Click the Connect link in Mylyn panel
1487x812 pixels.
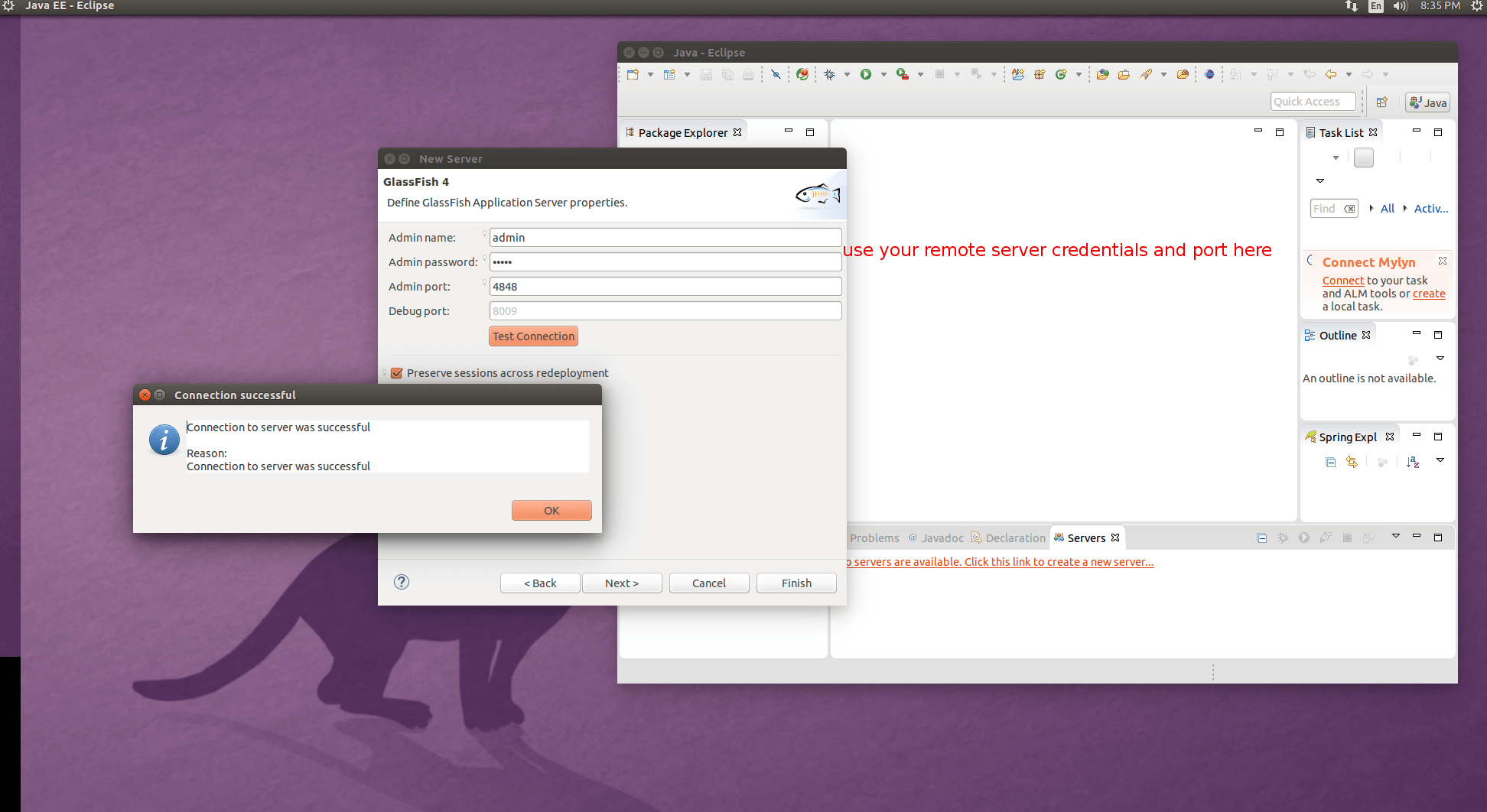pos(1343,281)
